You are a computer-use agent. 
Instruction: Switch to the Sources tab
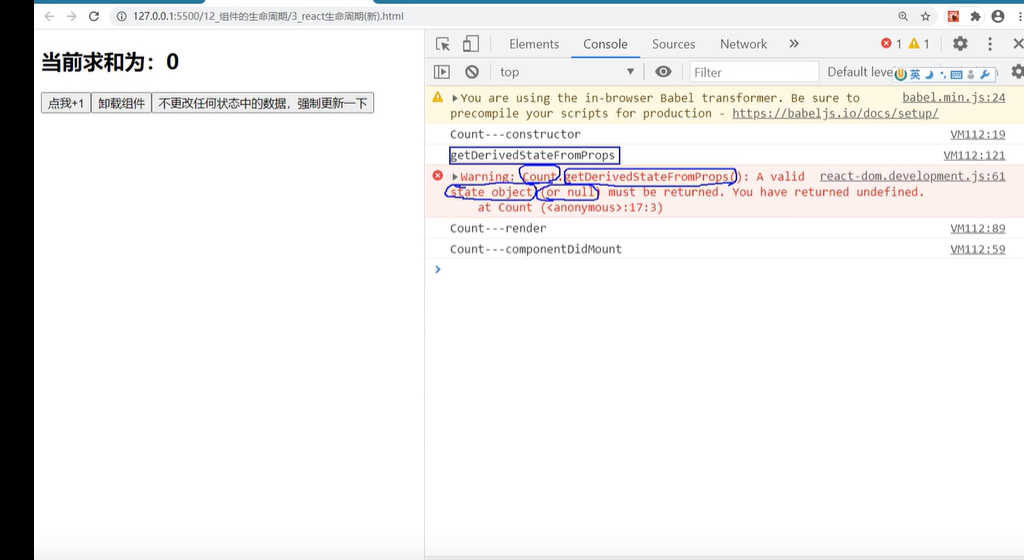click(x=673, y=44)
